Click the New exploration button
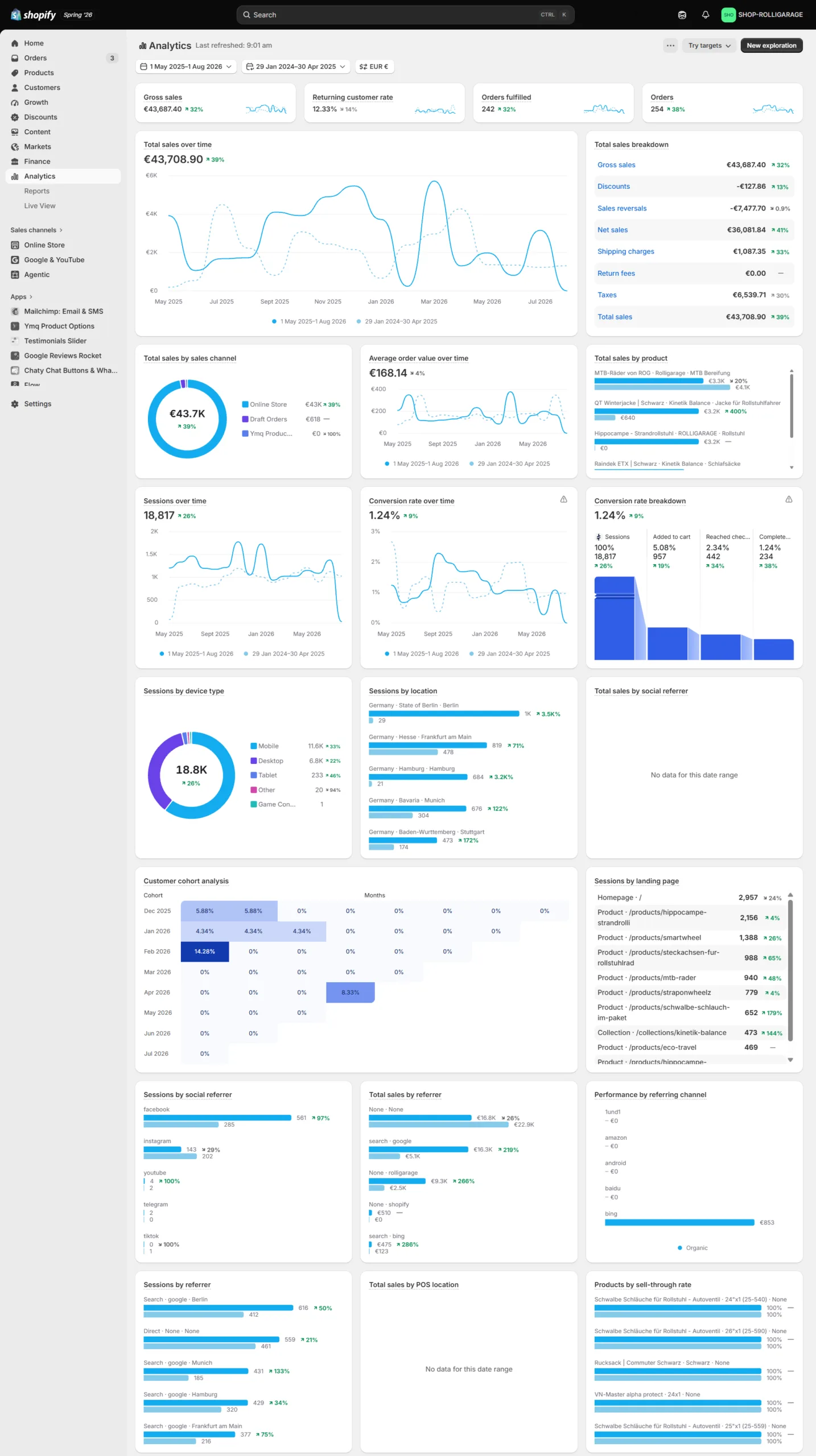This screenshot has width=816, height=1456. coord(771,45)
